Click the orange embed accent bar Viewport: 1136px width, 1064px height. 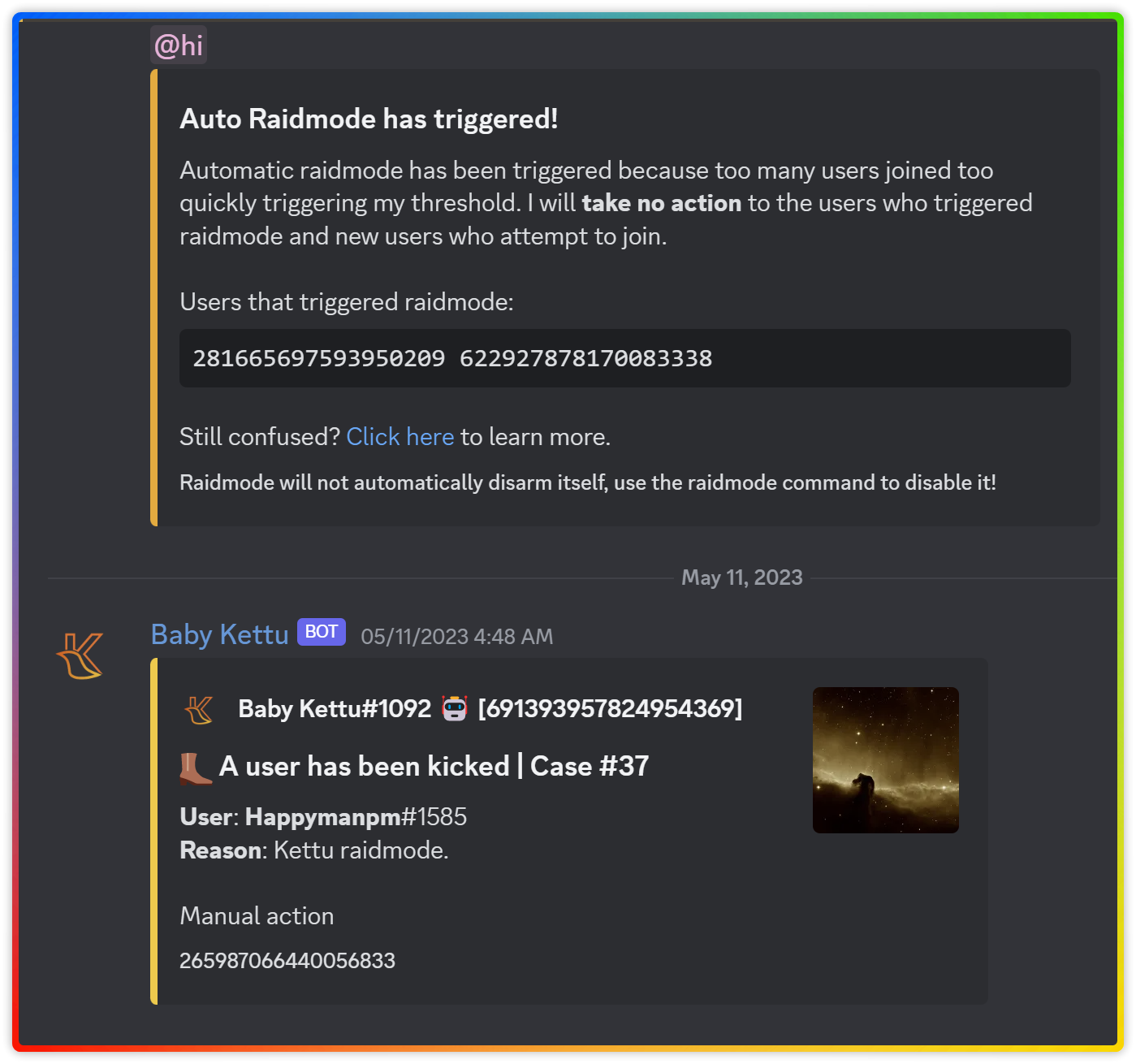point(153,828)
